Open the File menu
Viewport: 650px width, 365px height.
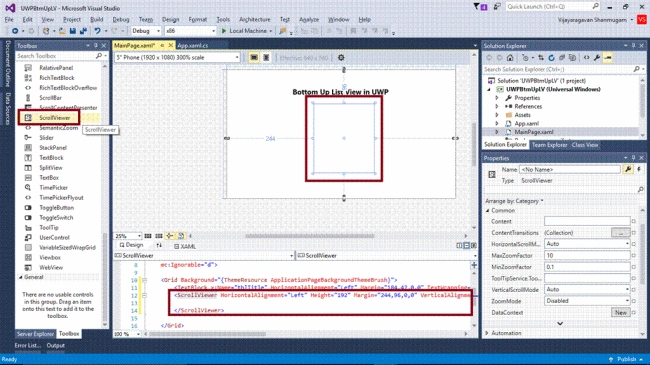[x=9, y=19]
